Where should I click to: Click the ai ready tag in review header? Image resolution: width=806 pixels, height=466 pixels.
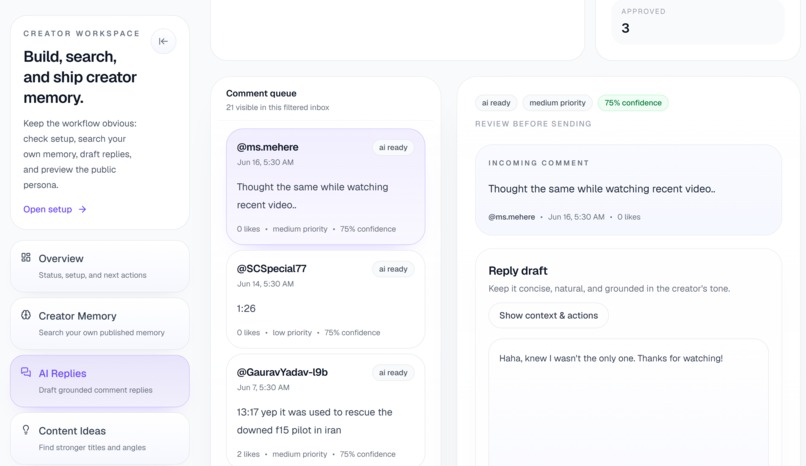pos(496,103)
